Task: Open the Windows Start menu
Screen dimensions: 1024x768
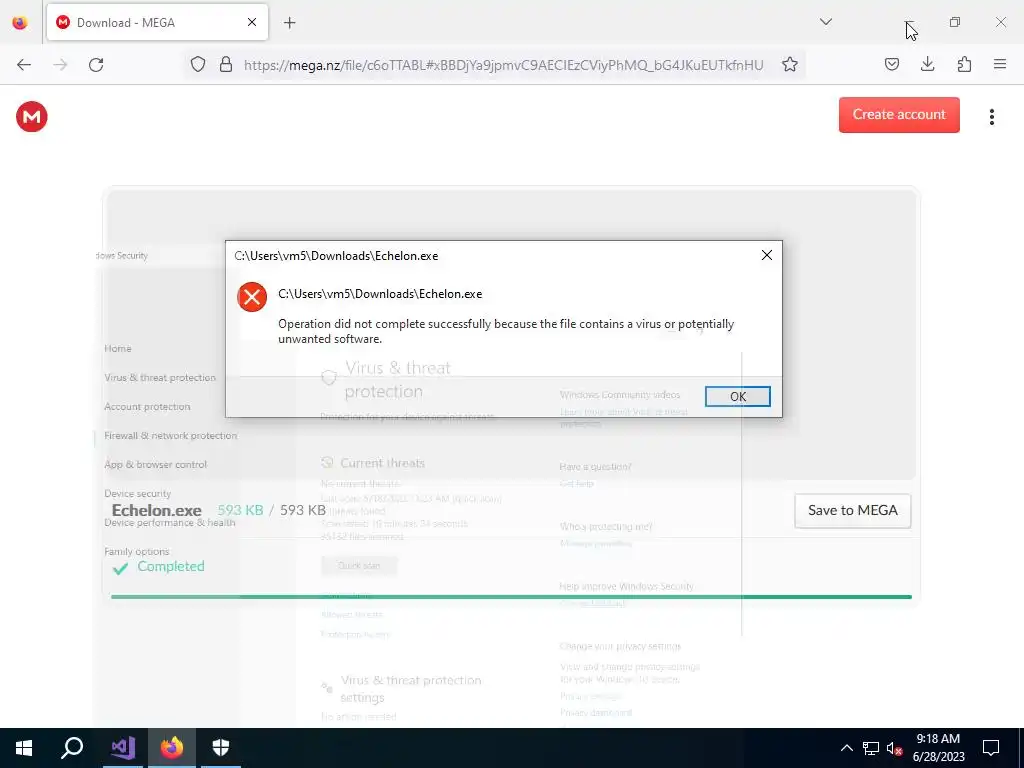Action: point(24,748)
